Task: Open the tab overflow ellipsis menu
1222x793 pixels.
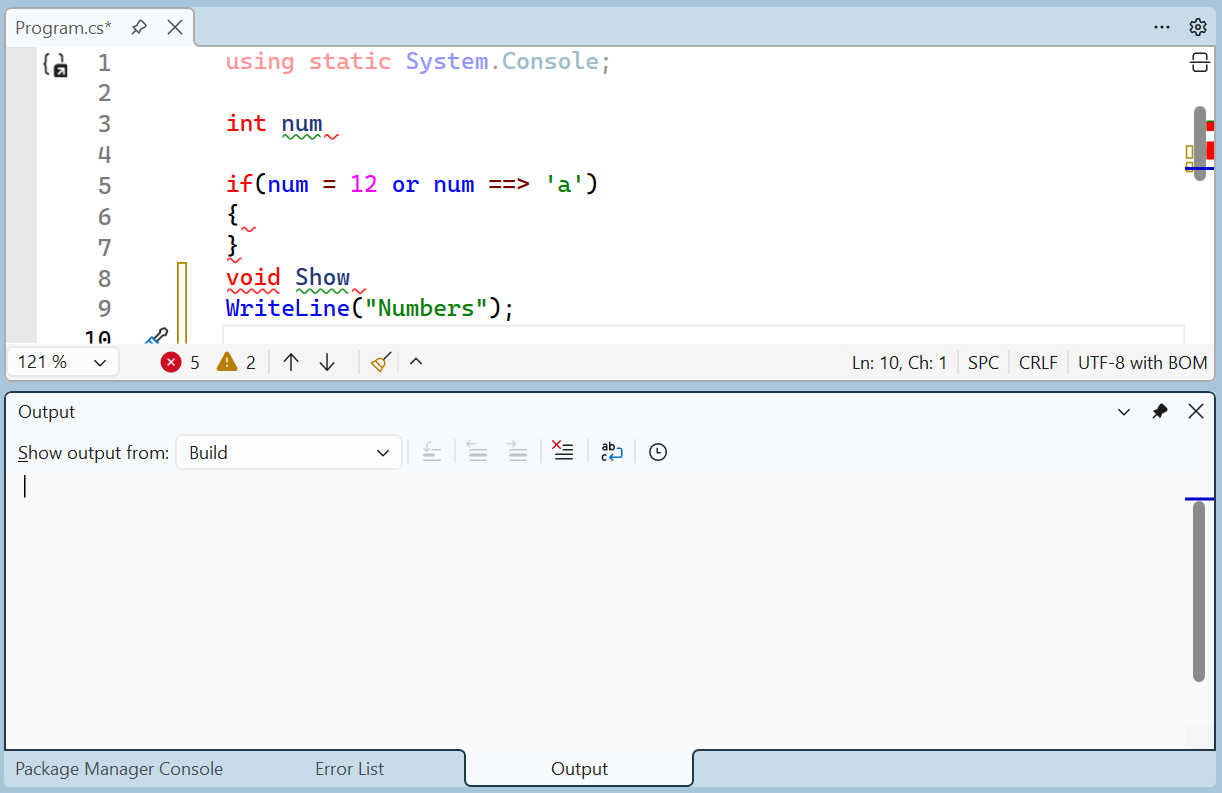Action: pos(1162,27)
